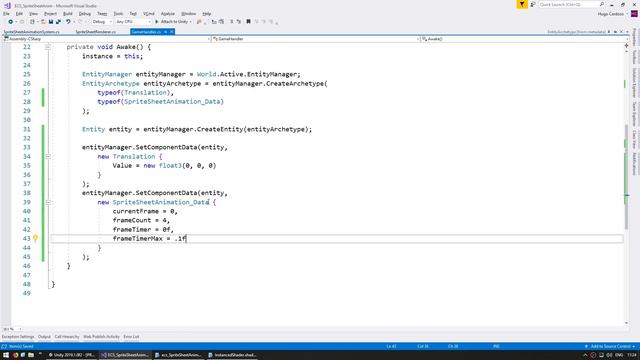Open Firefox from the taskbar

[15, 355]
